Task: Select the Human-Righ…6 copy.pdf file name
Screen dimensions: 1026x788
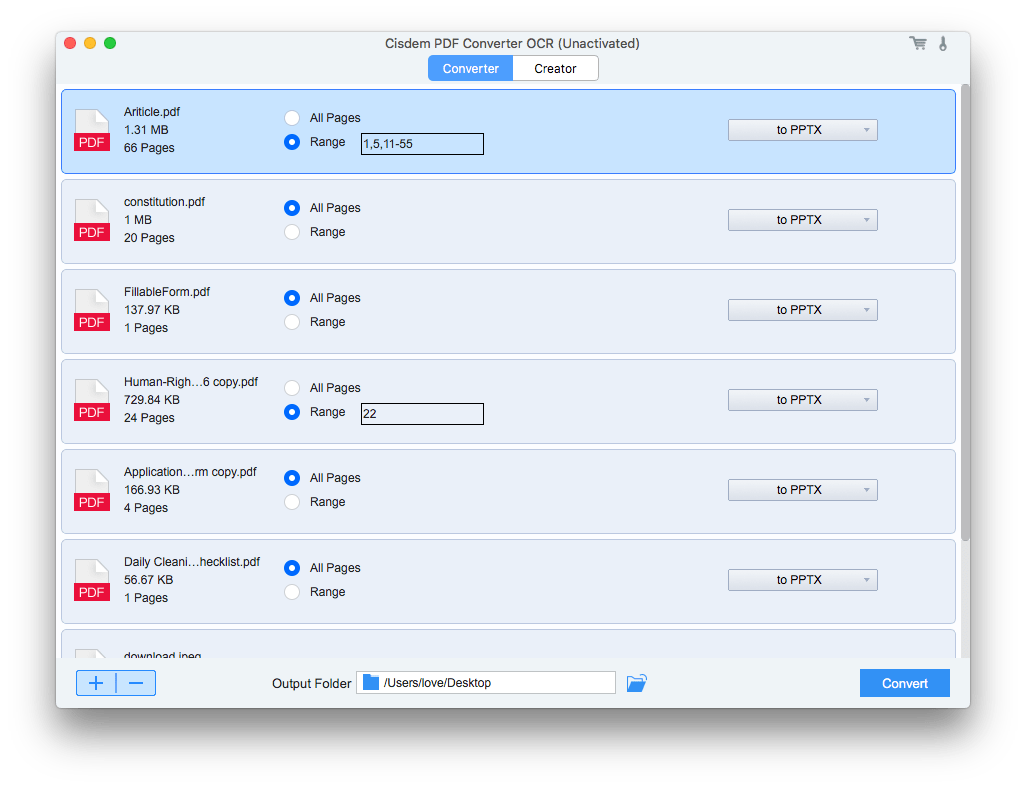Action: click(x=191, y=382)
